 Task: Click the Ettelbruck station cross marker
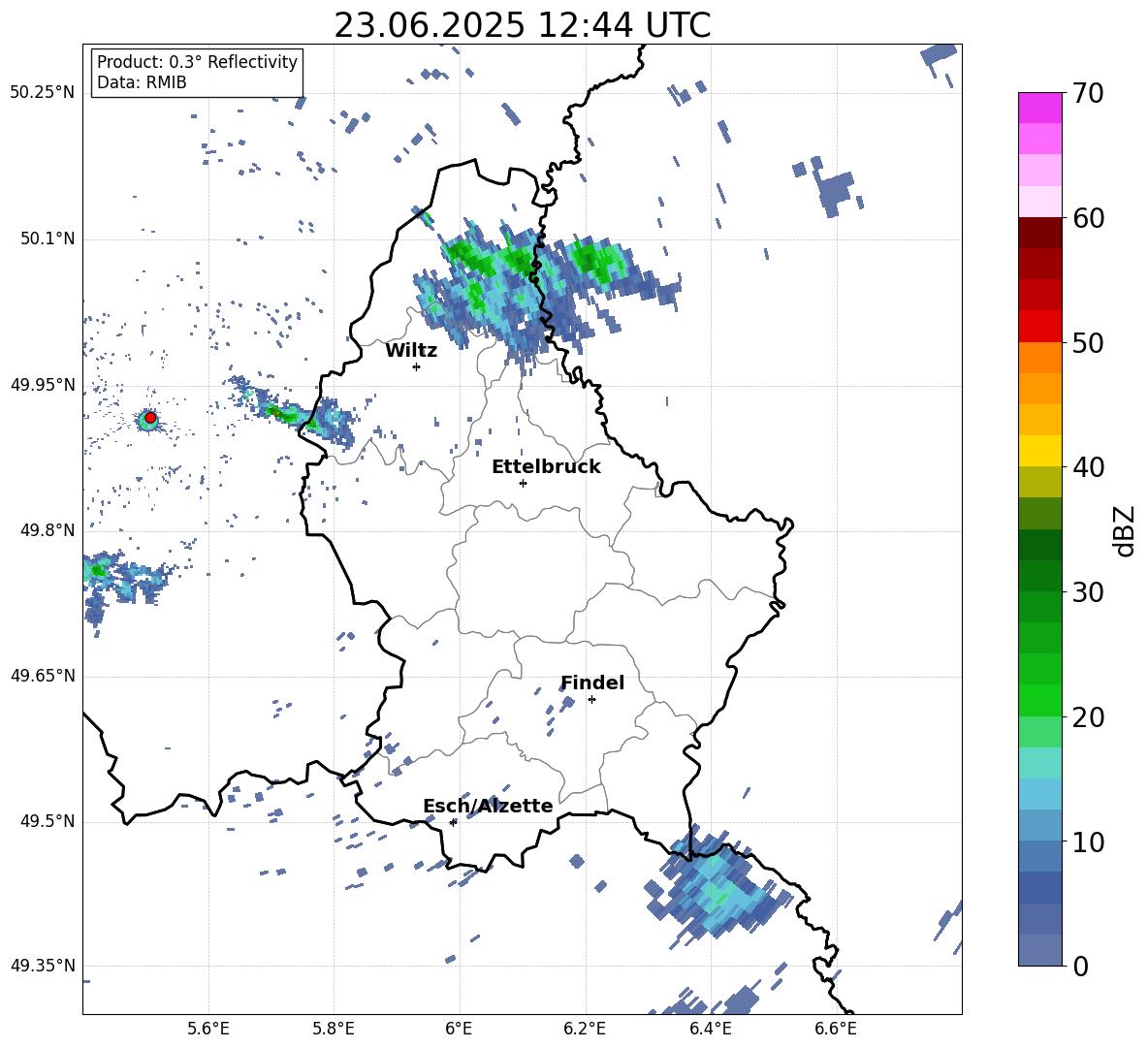point(523,483)
